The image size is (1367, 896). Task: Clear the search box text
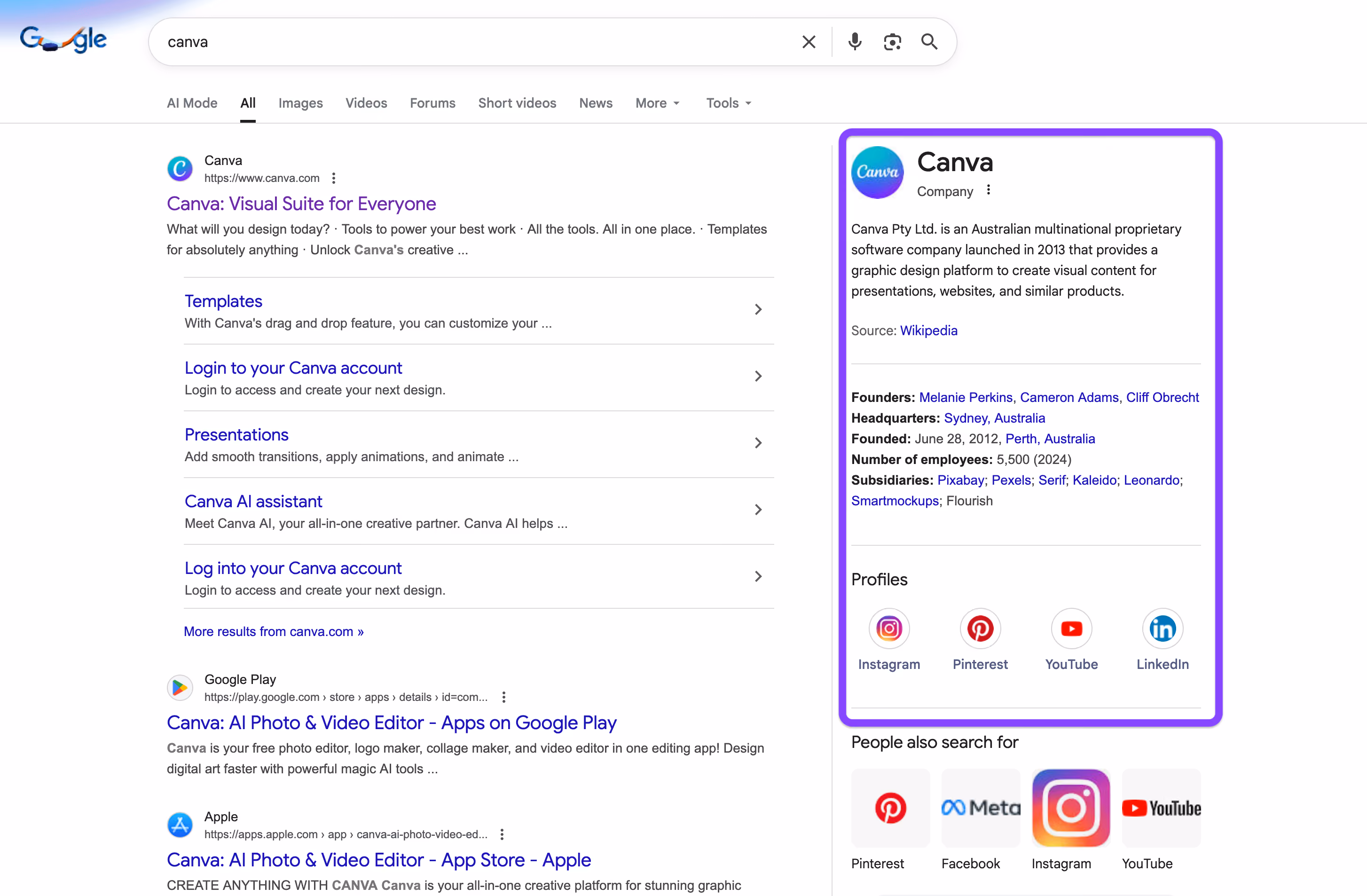809,42
